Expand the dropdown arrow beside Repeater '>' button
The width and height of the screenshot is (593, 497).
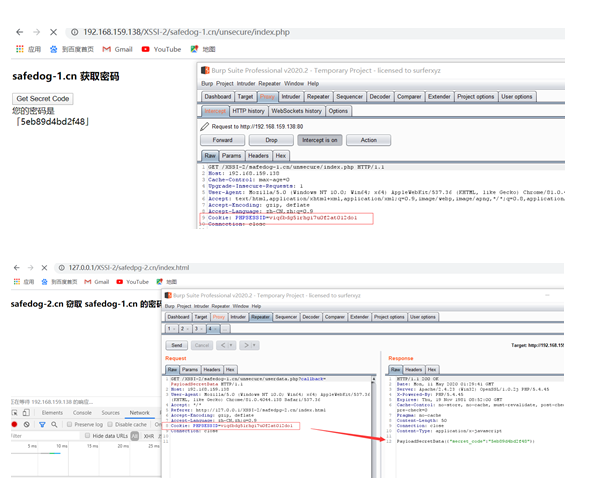pyautogui.click(x=254, y=345)
